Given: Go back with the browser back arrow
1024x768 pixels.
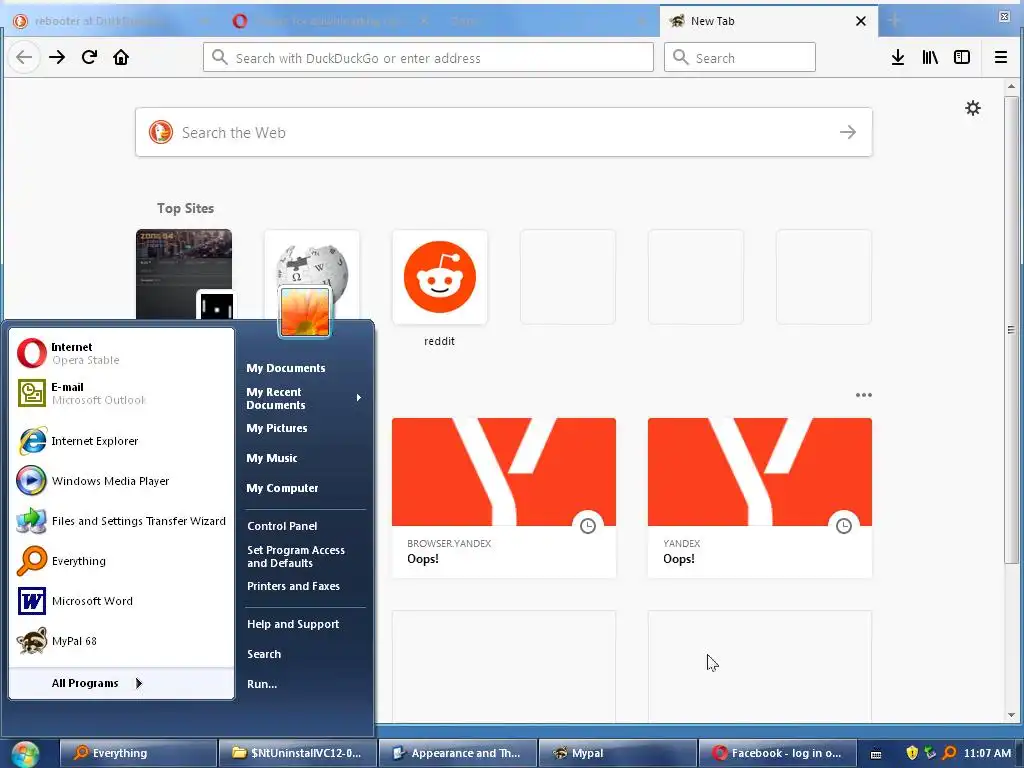Looking at the screenshot, I should (x=24, y=57).
